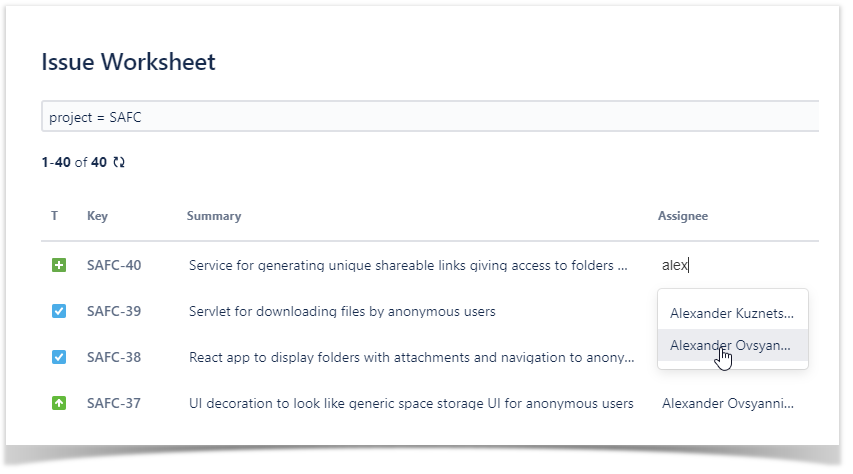853x474 pixels.
Task: Sort by the Summary column header
Action: pos(213,216)
